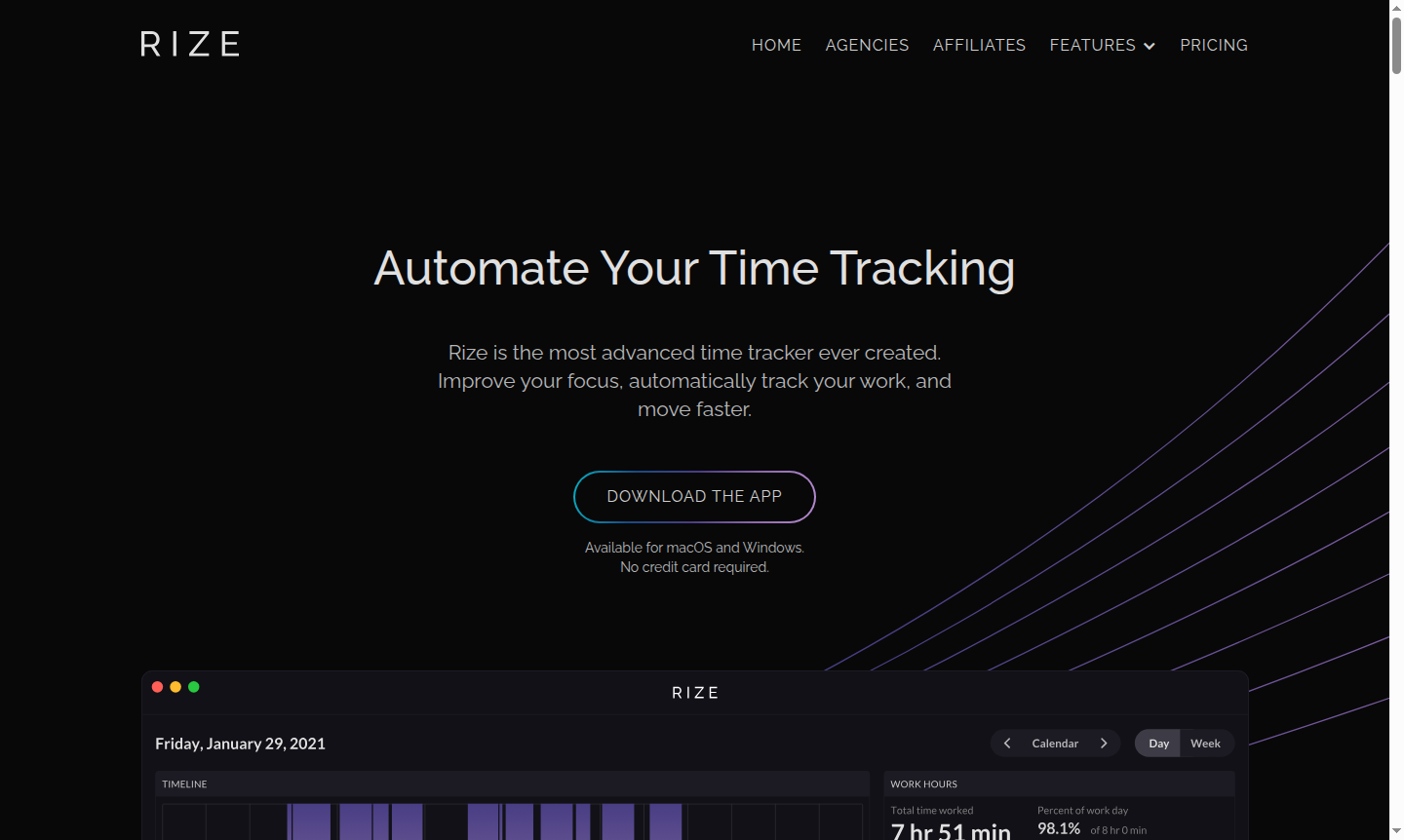Click the forward arrow beside Calendar
Image resolution: width=1404 pixels, height=840 pixels.
1104,743
